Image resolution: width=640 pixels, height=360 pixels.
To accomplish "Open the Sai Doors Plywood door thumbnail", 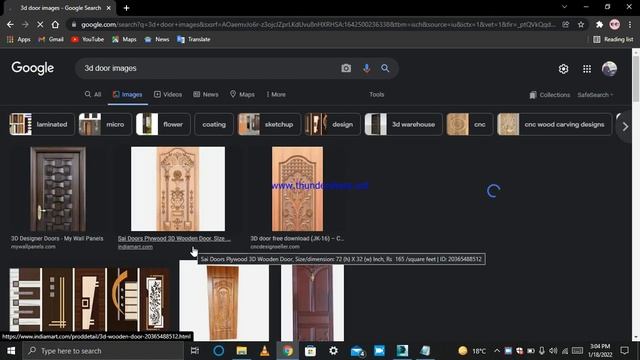I will (178, 189).
